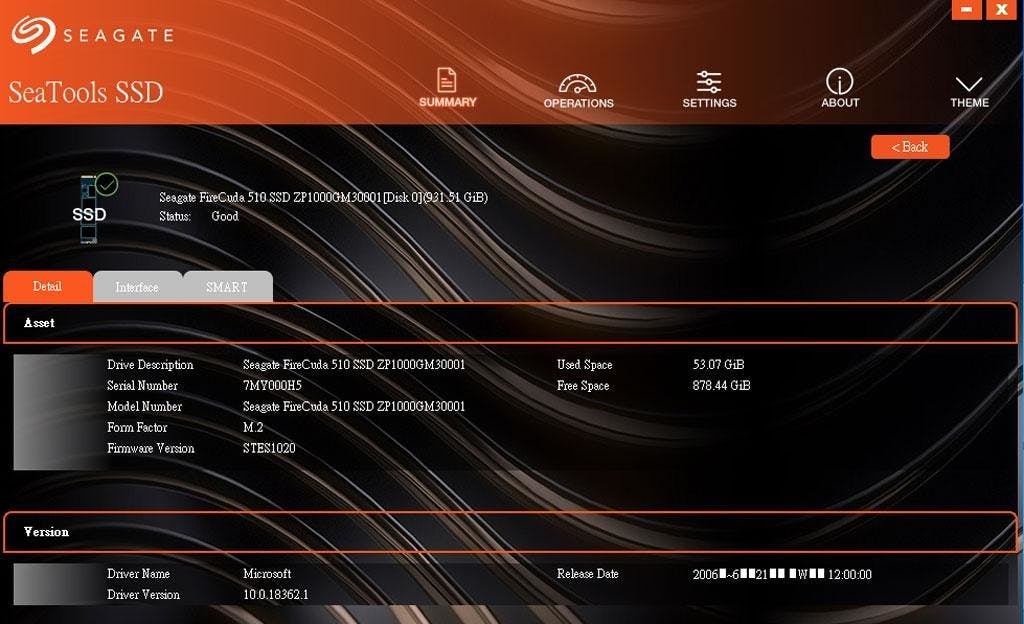The width and height of the screenshot is (1024, 624).
Task: Click firmware version STES1020
Action: (269, 448)
